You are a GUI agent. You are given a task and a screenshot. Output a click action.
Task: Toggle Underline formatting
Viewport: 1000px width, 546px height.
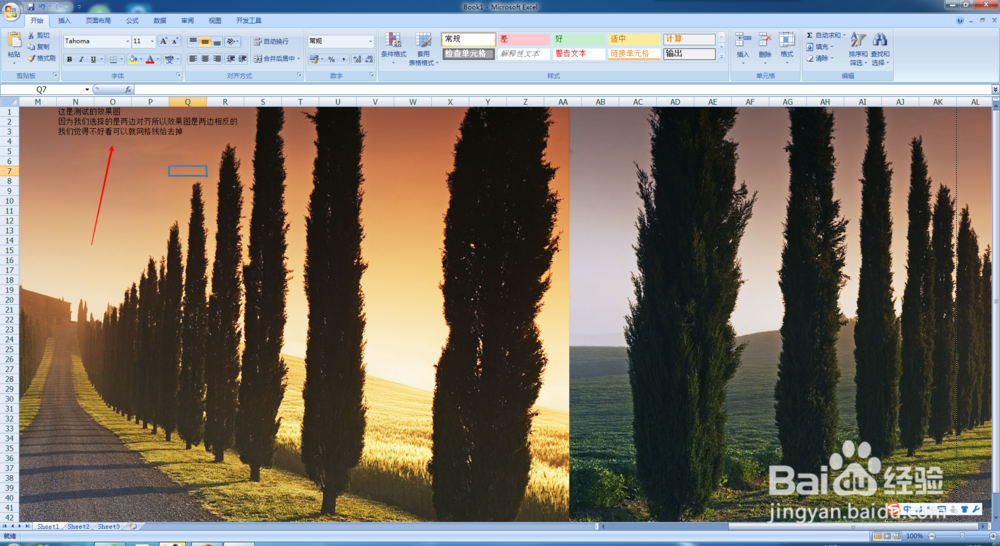click(x=93, y=59)
